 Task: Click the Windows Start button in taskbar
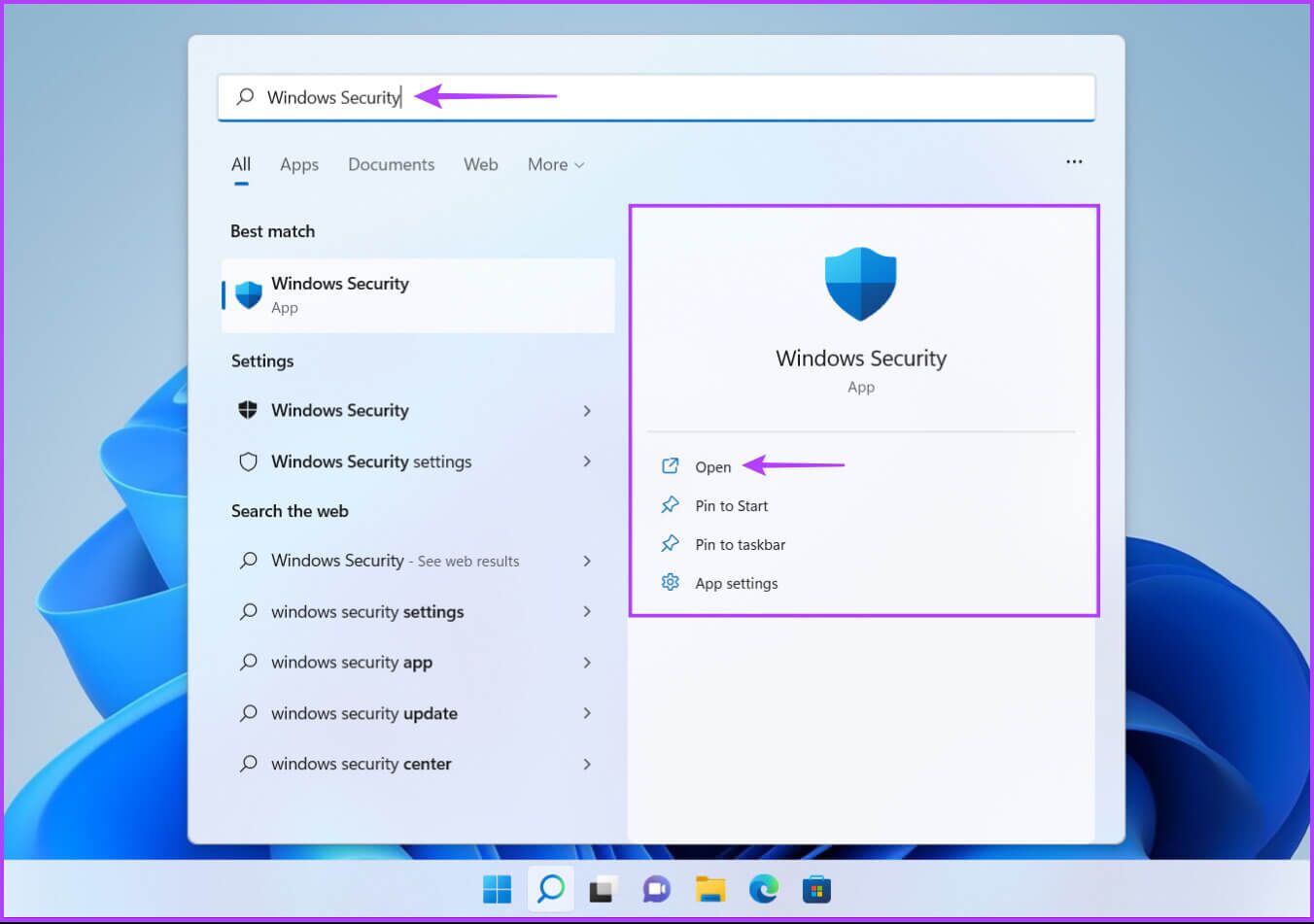click(x=497, y=889)
